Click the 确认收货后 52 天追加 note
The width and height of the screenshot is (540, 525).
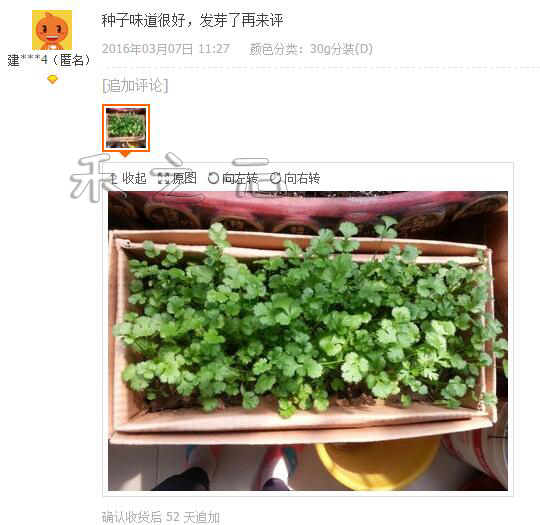(x=161, y=517)
